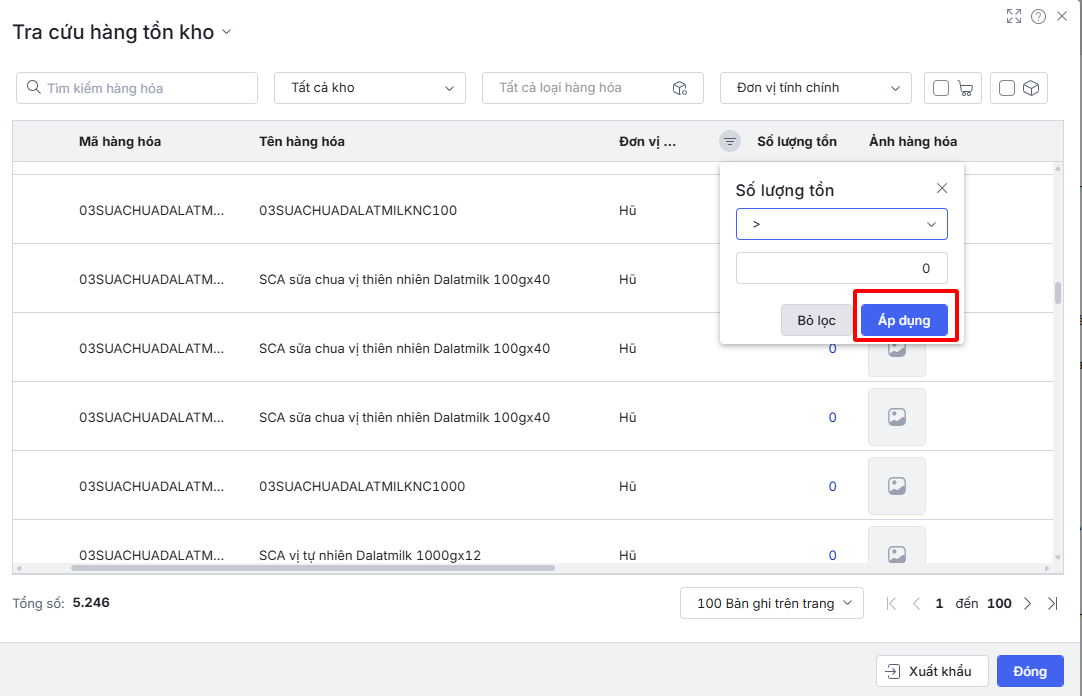Click the Tên hàng hóa column header
The height and width of the screenshot is (696, 1082).
click(302, 142)
